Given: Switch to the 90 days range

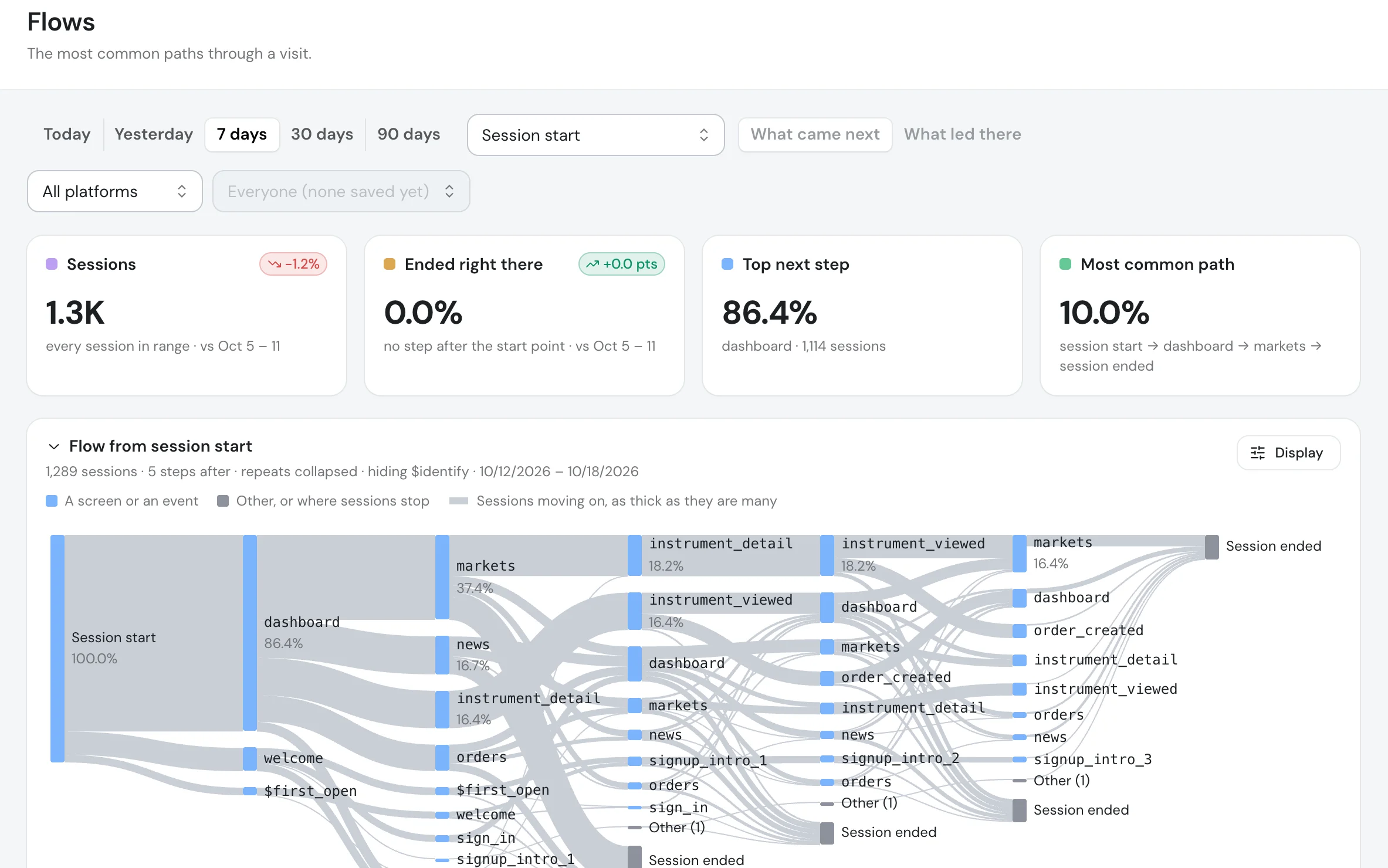Looking at the screenshot, I should (x=409, y=134).
